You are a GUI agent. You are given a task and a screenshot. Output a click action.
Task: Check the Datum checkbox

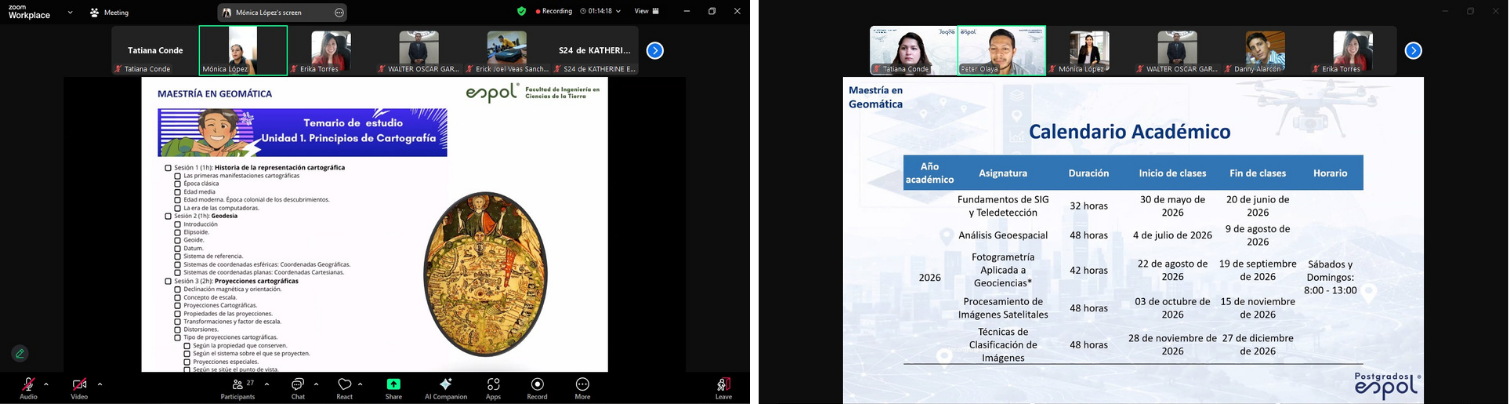pyautogui.click(x=178, y=248)
